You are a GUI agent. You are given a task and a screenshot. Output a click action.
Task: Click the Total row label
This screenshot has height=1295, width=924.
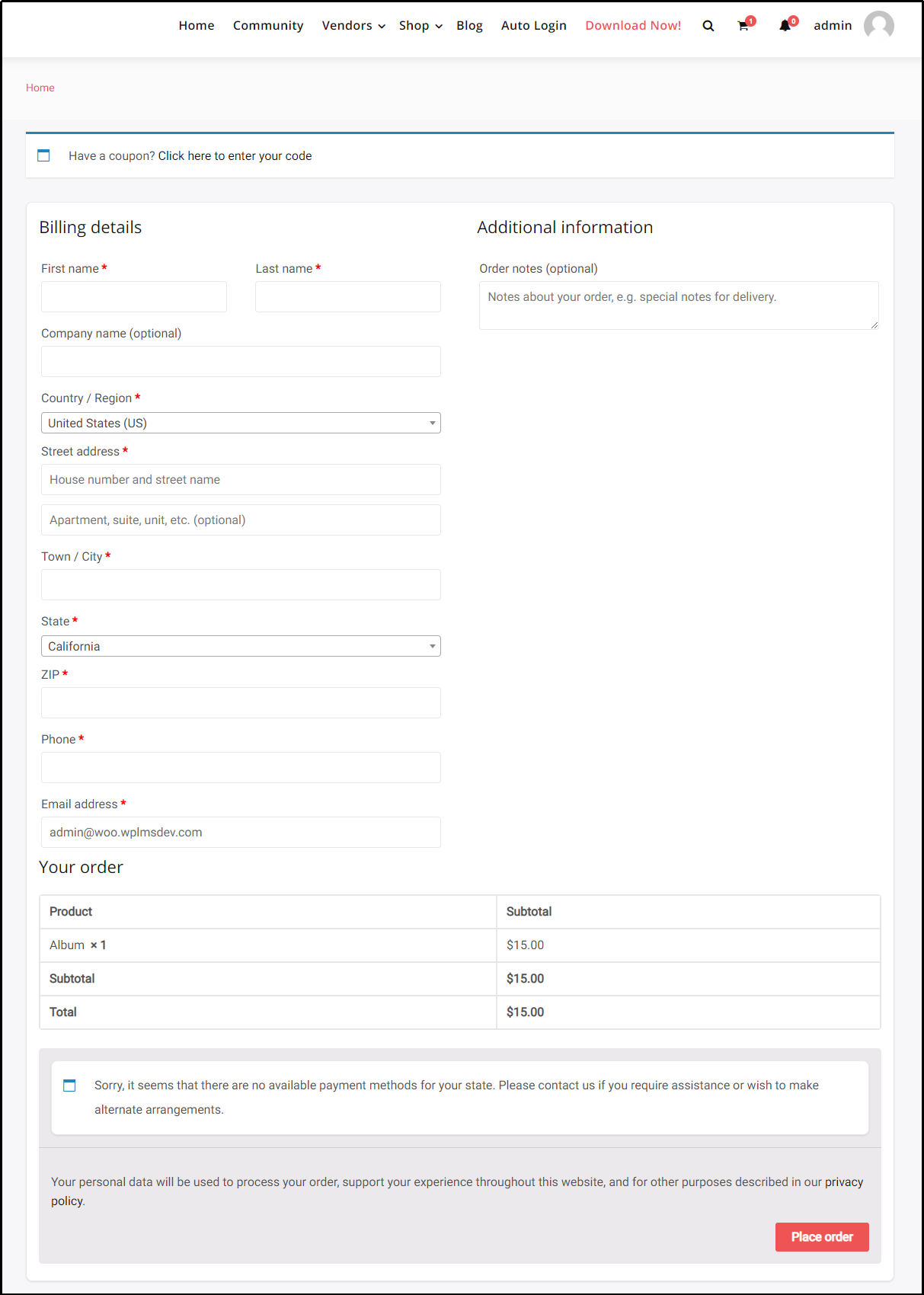(63, 1012)
